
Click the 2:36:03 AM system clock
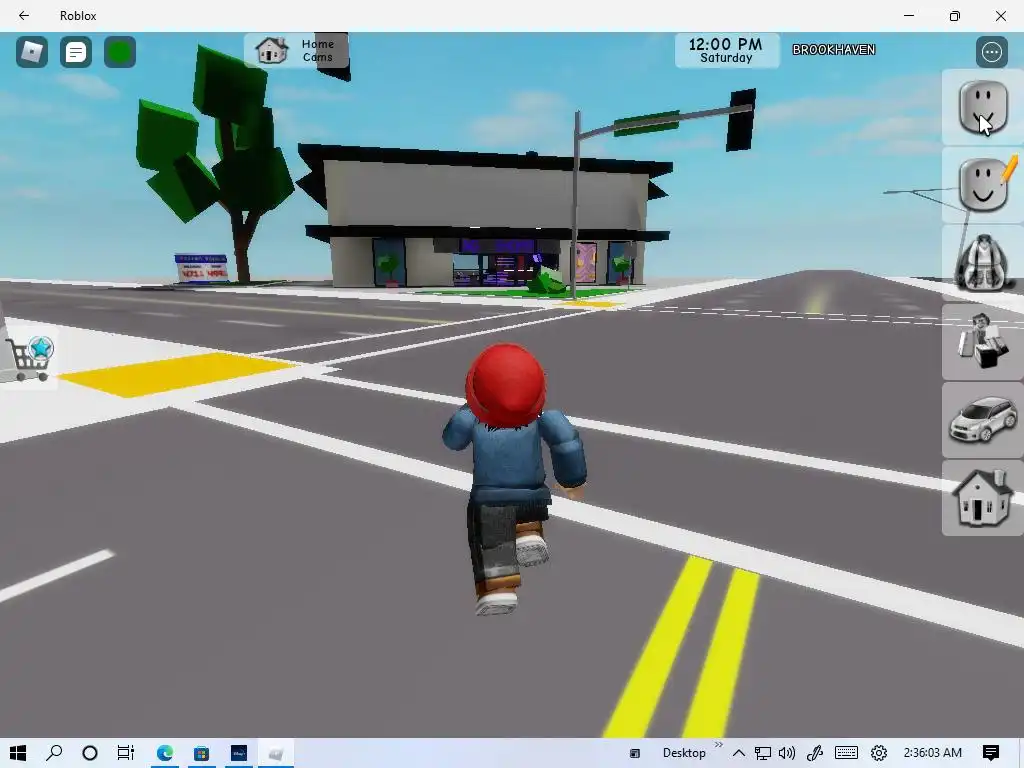(x=933, y=753)
